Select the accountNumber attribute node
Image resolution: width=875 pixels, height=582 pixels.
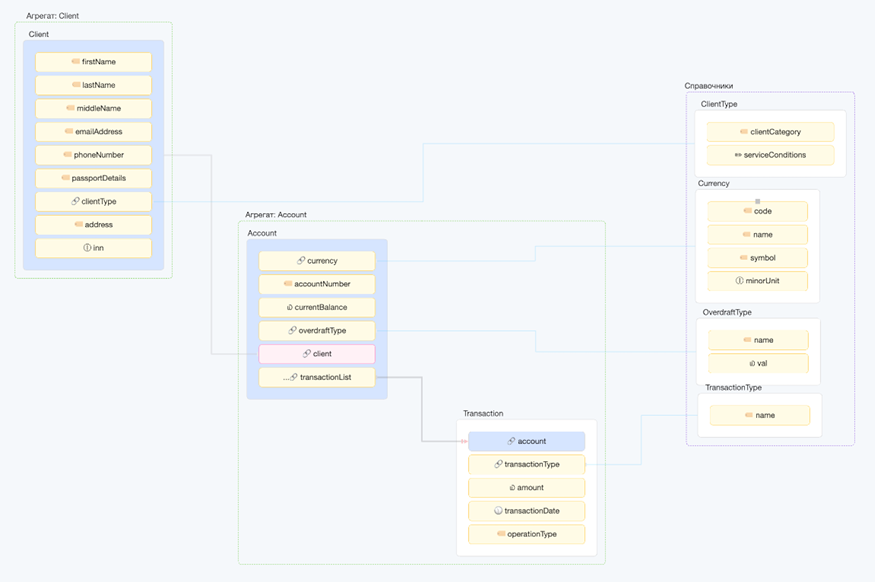pyautogui.click(x=316, y=284)
